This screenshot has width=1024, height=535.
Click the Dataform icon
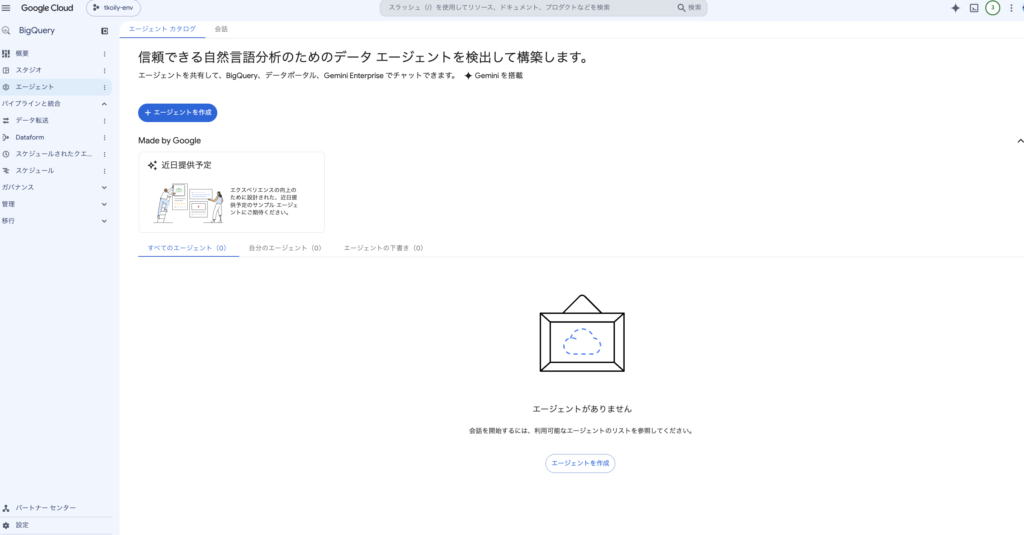coord(6,137)
